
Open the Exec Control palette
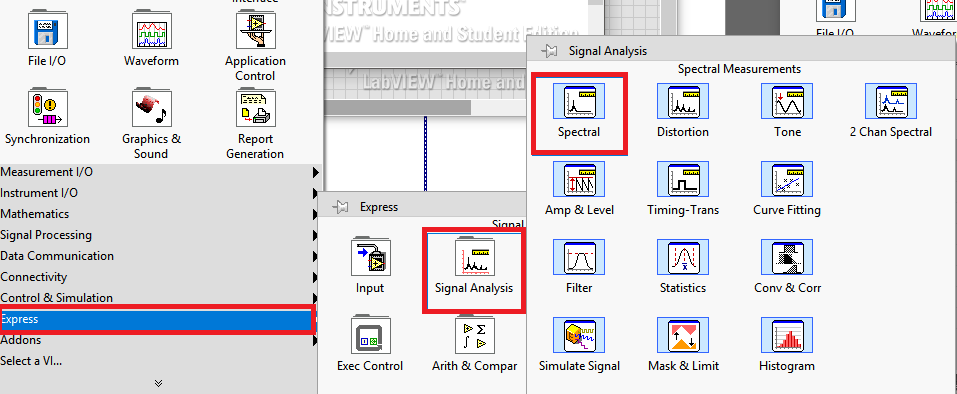[x=370, y=335]
